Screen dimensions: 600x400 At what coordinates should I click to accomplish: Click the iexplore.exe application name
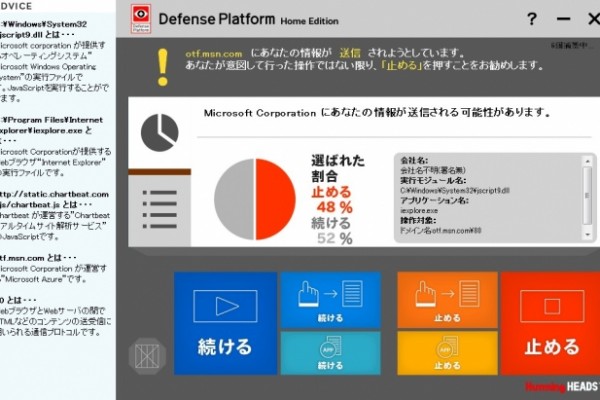pos(419,211)
